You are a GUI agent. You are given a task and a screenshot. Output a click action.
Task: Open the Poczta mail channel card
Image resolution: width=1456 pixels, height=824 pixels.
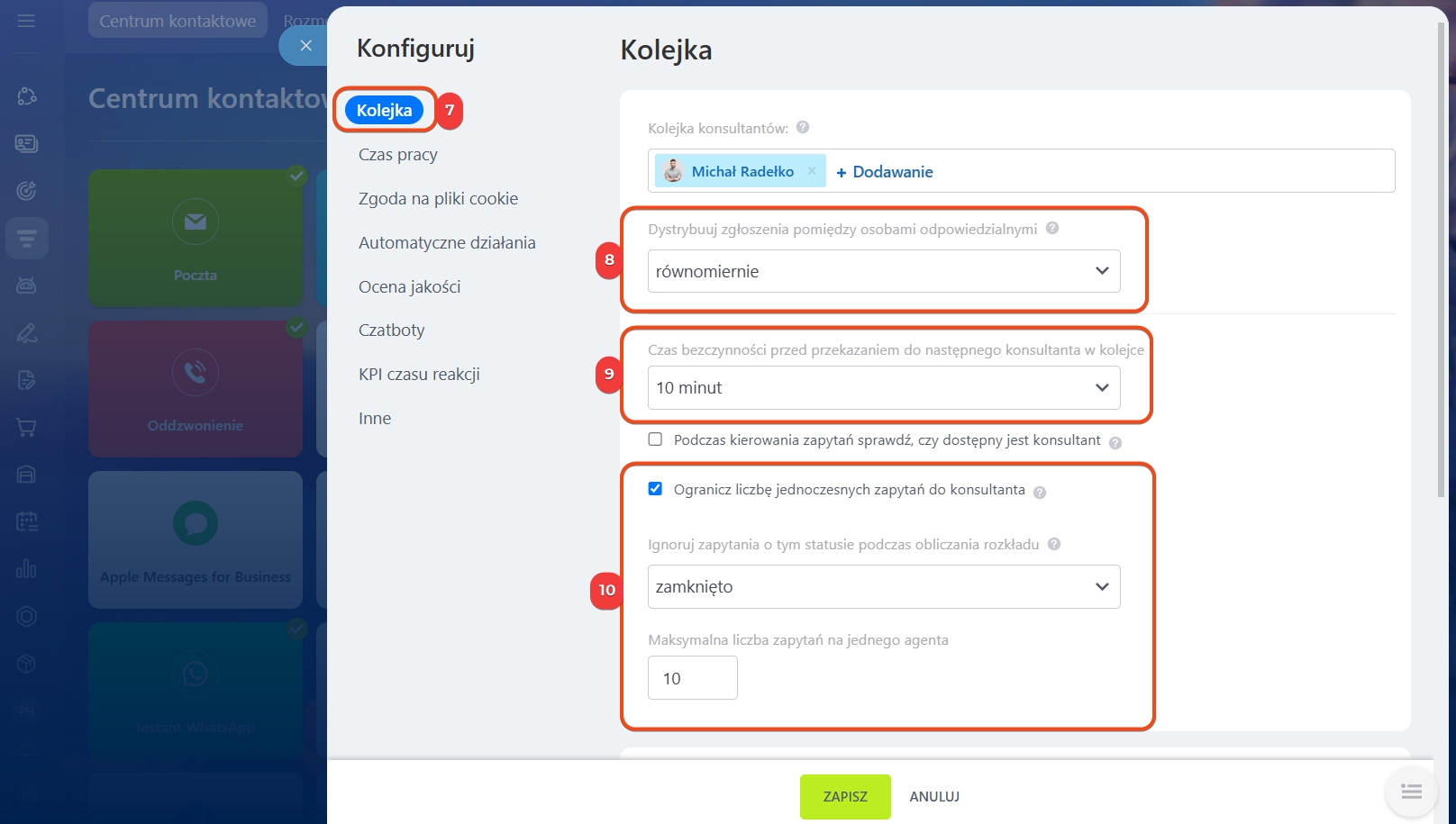pos(196,239)
